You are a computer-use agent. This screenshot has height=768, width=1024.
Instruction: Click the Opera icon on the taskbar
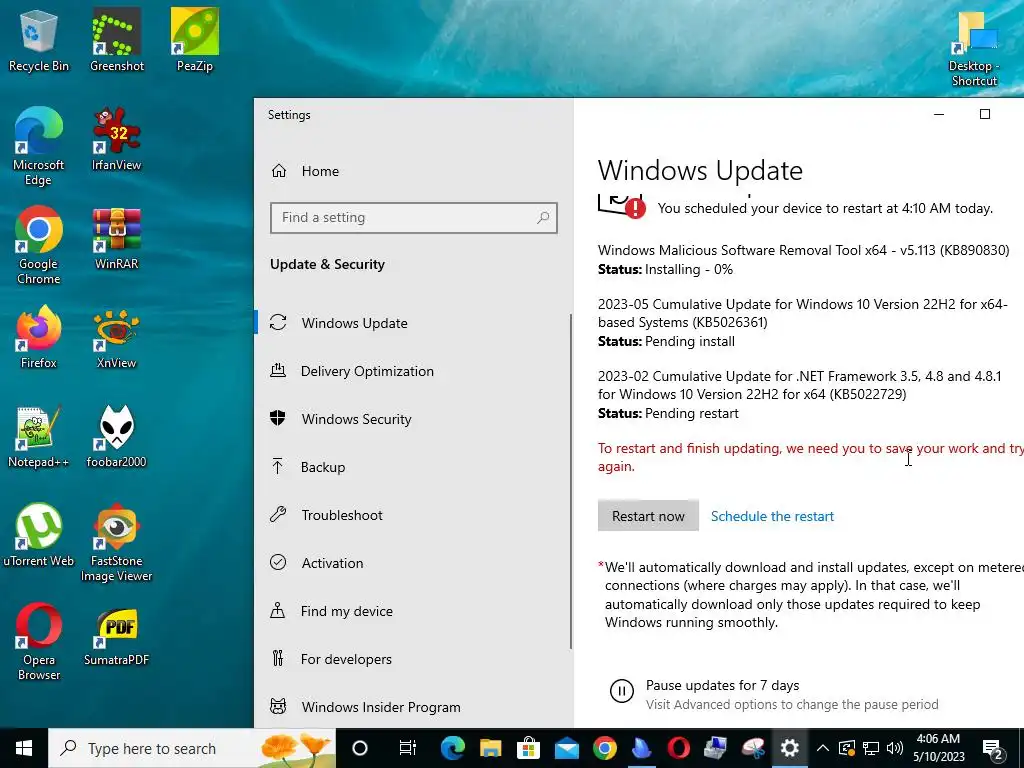(679, 748)
